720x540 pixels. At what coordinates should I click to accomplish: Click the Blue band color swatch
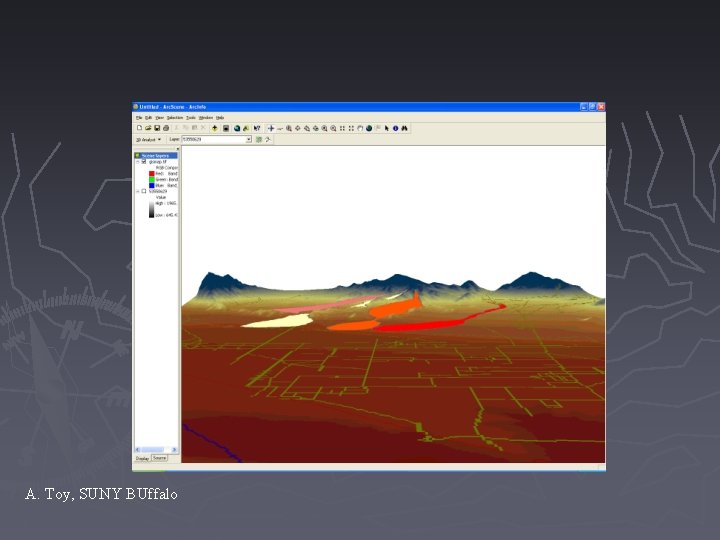(152, 186)
